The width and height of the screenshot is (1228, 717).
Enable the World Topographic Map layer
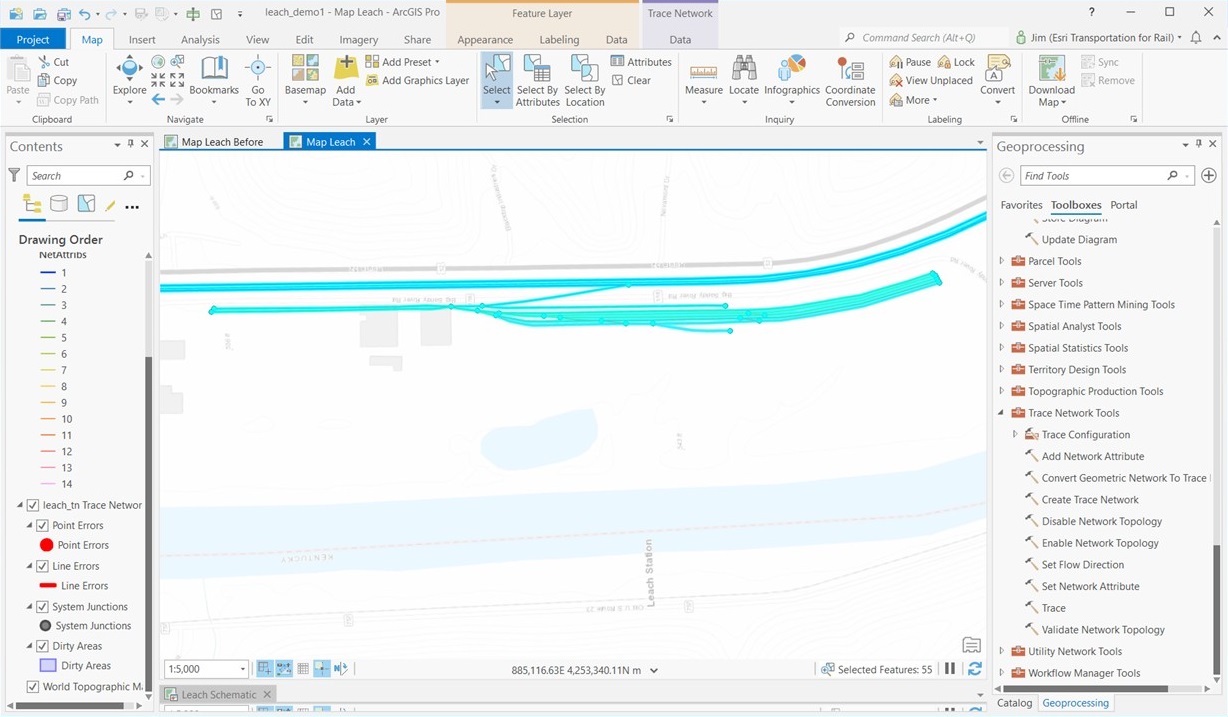click(x=32, y=686)
